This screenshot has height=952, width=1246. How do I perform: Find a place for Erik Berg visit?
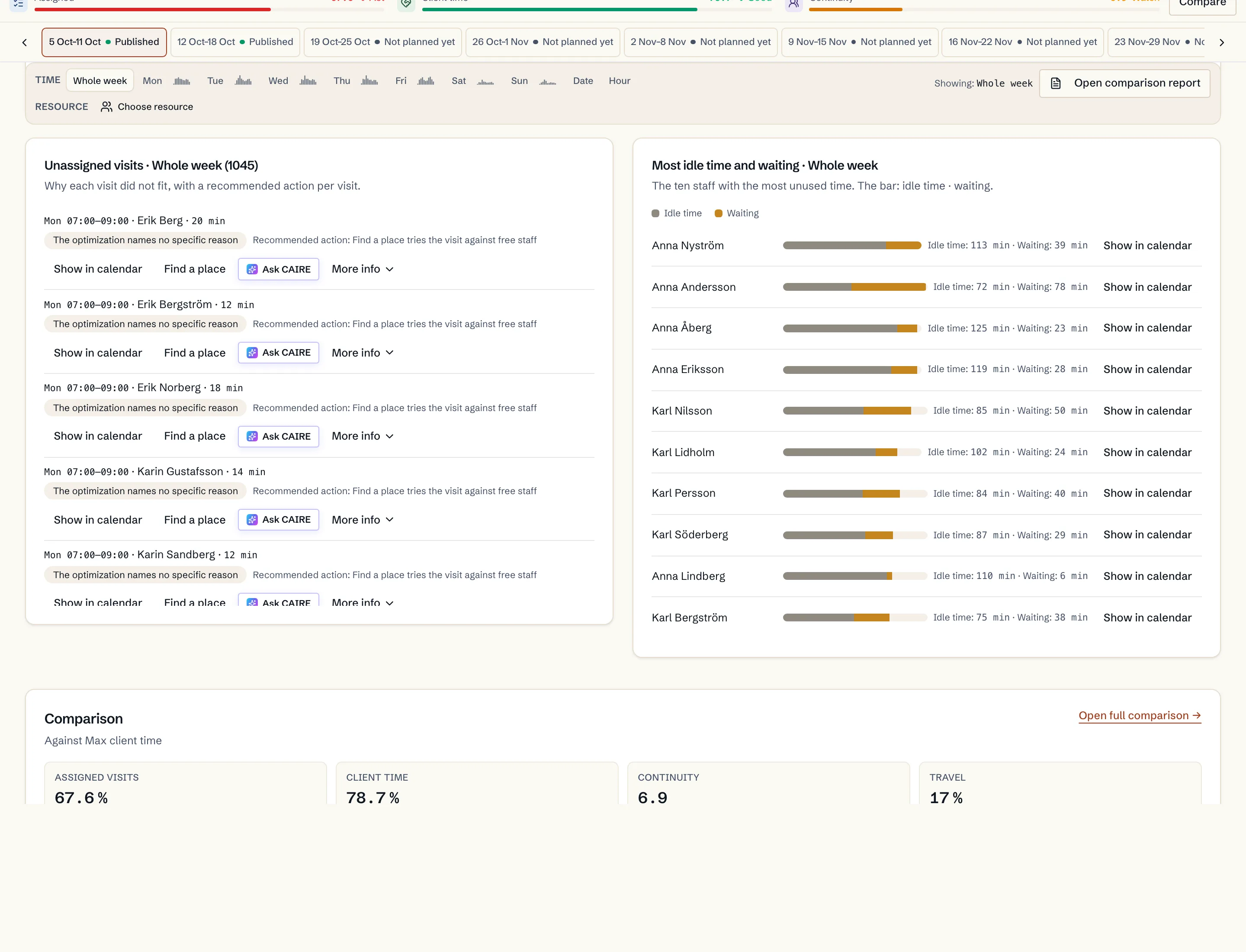[x=194, y=269]
